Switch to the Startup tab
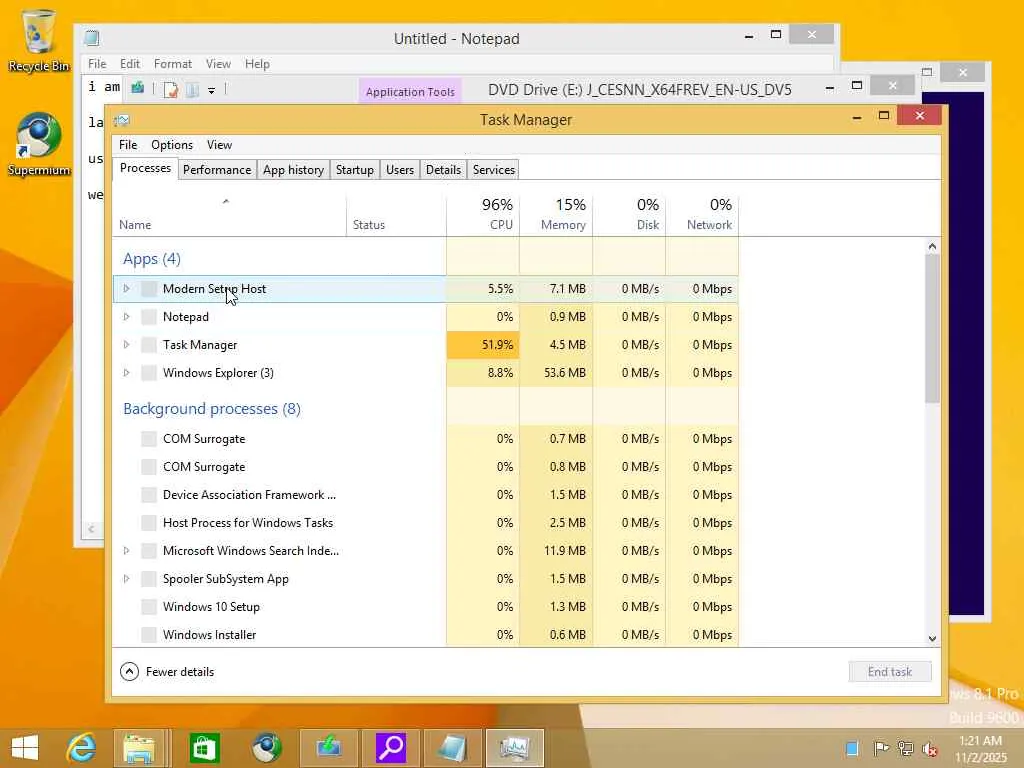The height and width of the screenshot is (768, 1024). (x=355, y=170)
